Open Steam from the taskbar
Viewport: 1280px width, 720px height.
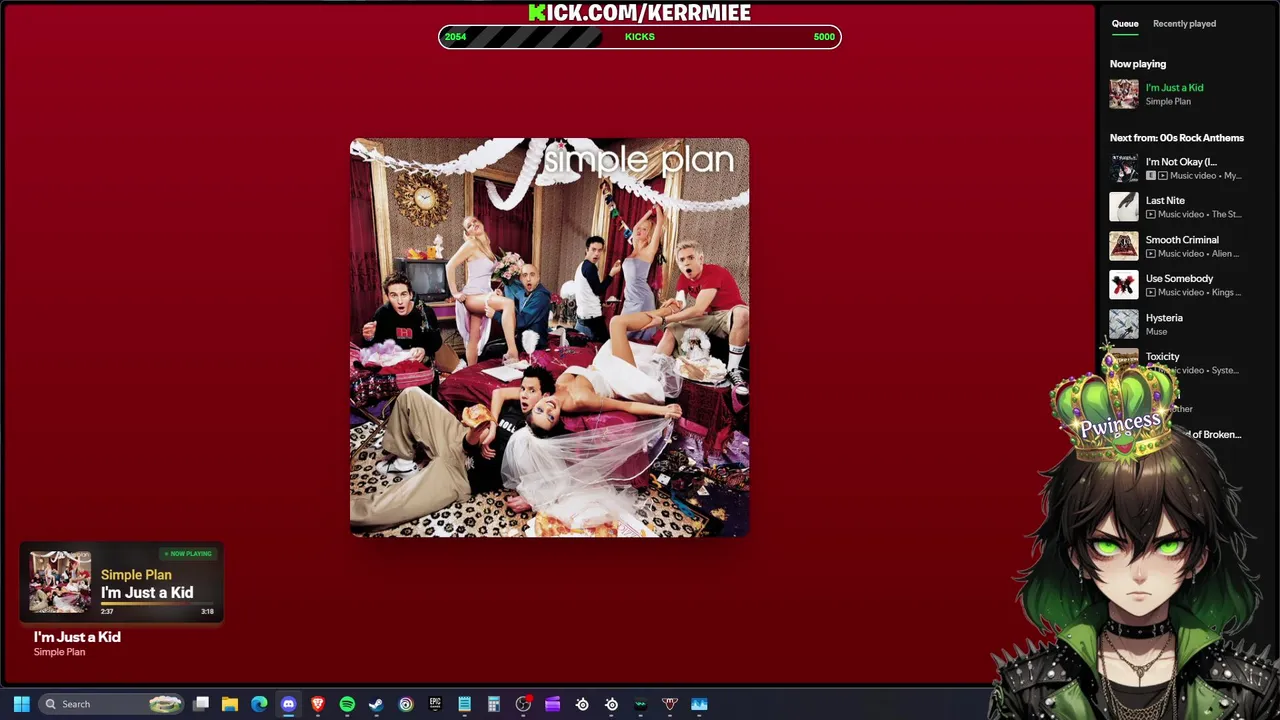pyautogui.click(x=376, y=704)
